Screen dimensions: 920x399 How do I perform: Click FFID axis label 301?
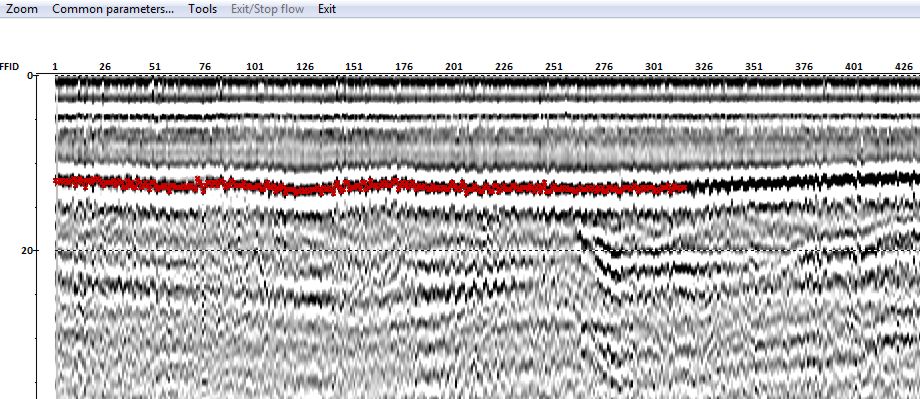coord(654,67)
